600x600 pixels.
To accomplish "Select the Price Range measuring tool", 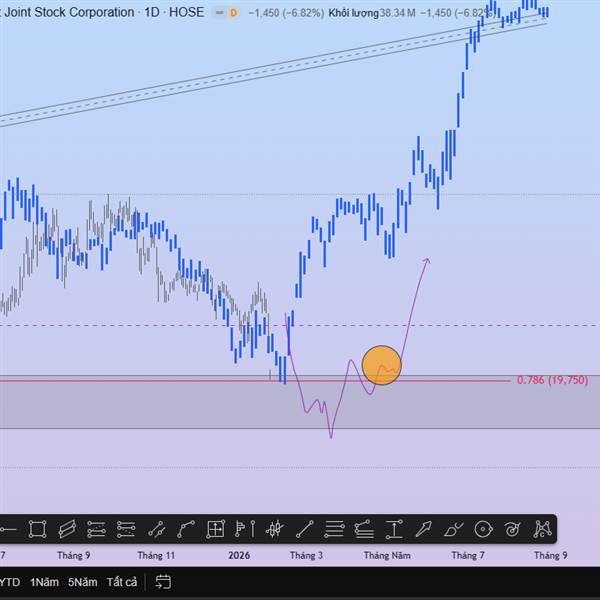I will coord(394,530).
